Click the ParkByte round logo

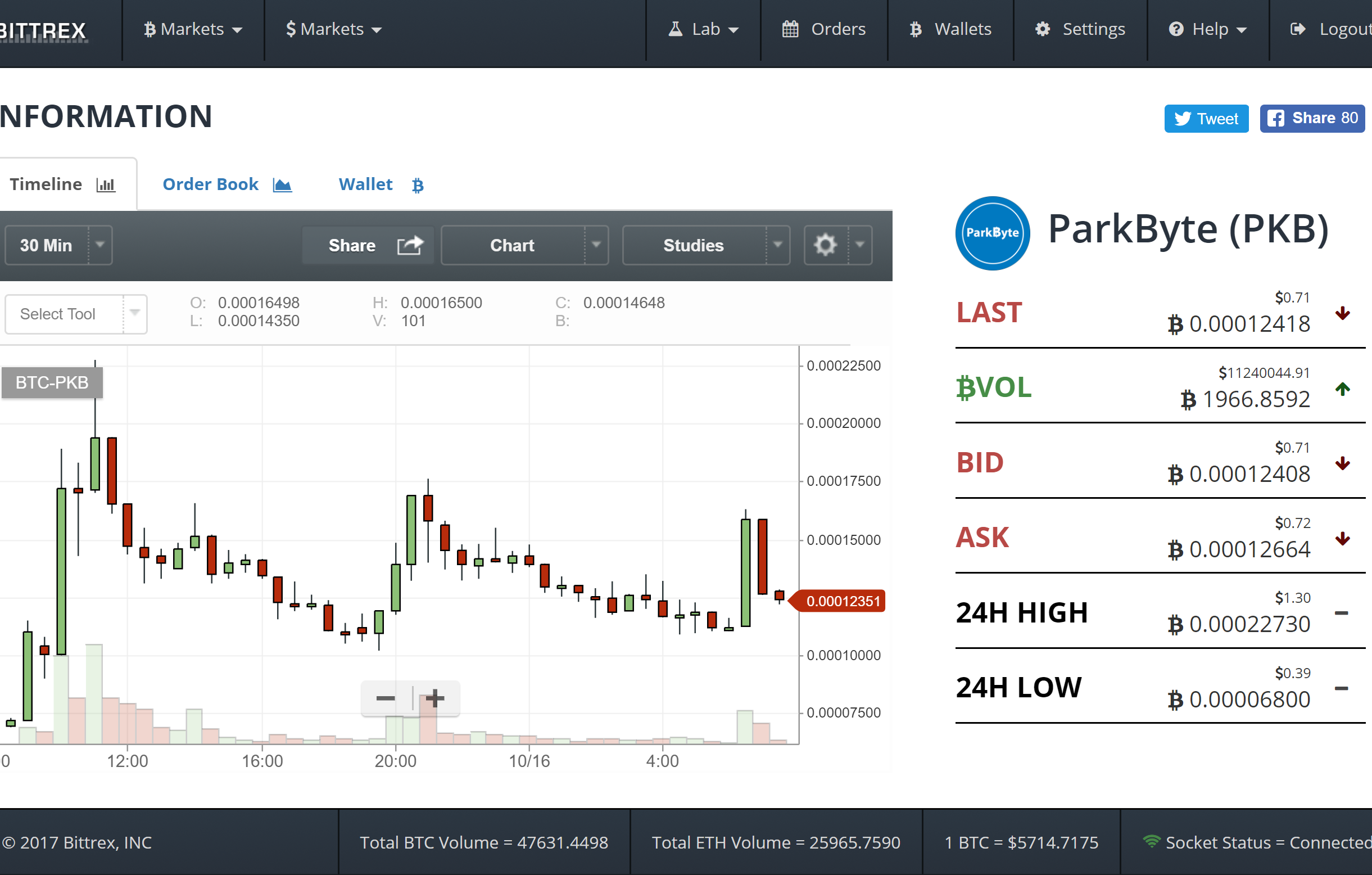click(992, 233)
